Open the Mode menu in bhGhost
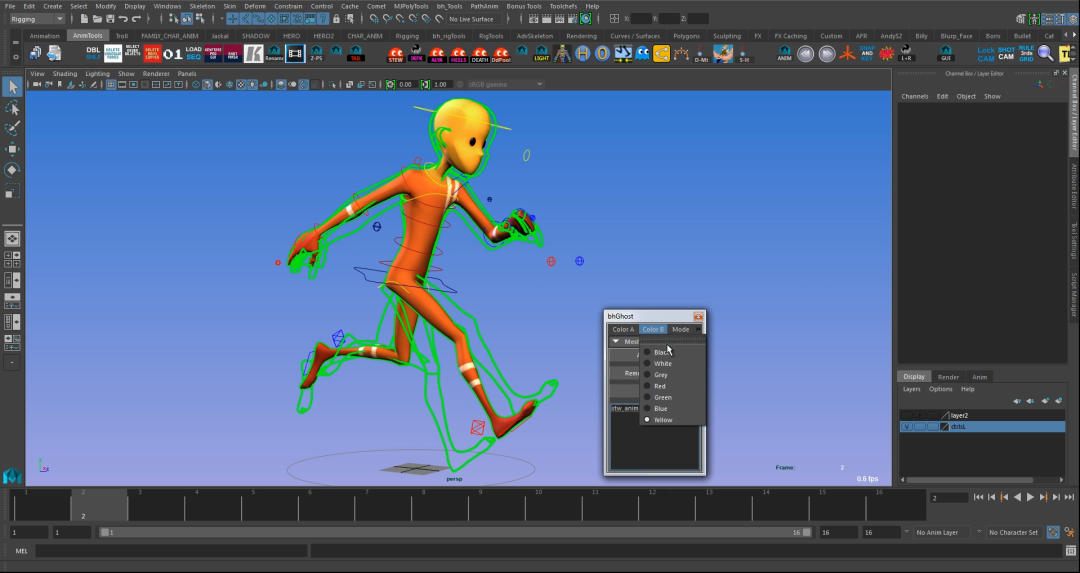The image size is (1080, 573). click(x=680, y=329)
